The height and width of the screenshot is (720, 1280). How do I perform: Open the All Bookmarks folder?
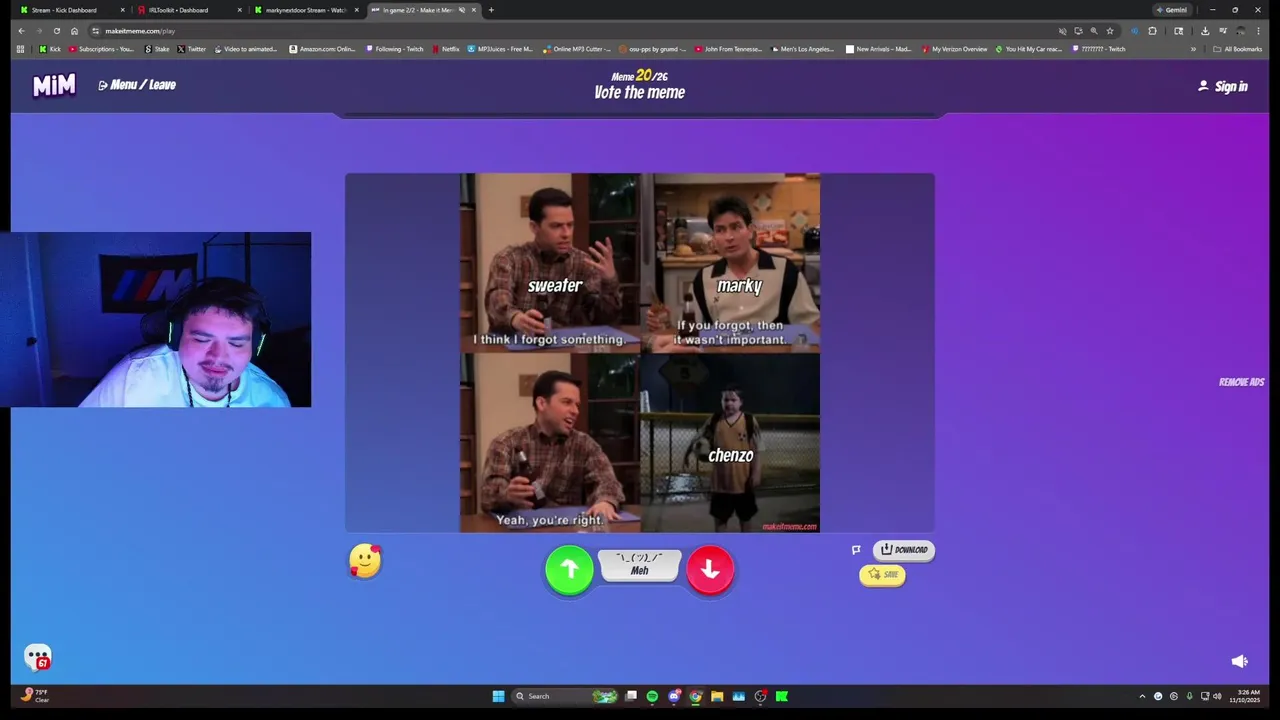tap(1238, 49)
